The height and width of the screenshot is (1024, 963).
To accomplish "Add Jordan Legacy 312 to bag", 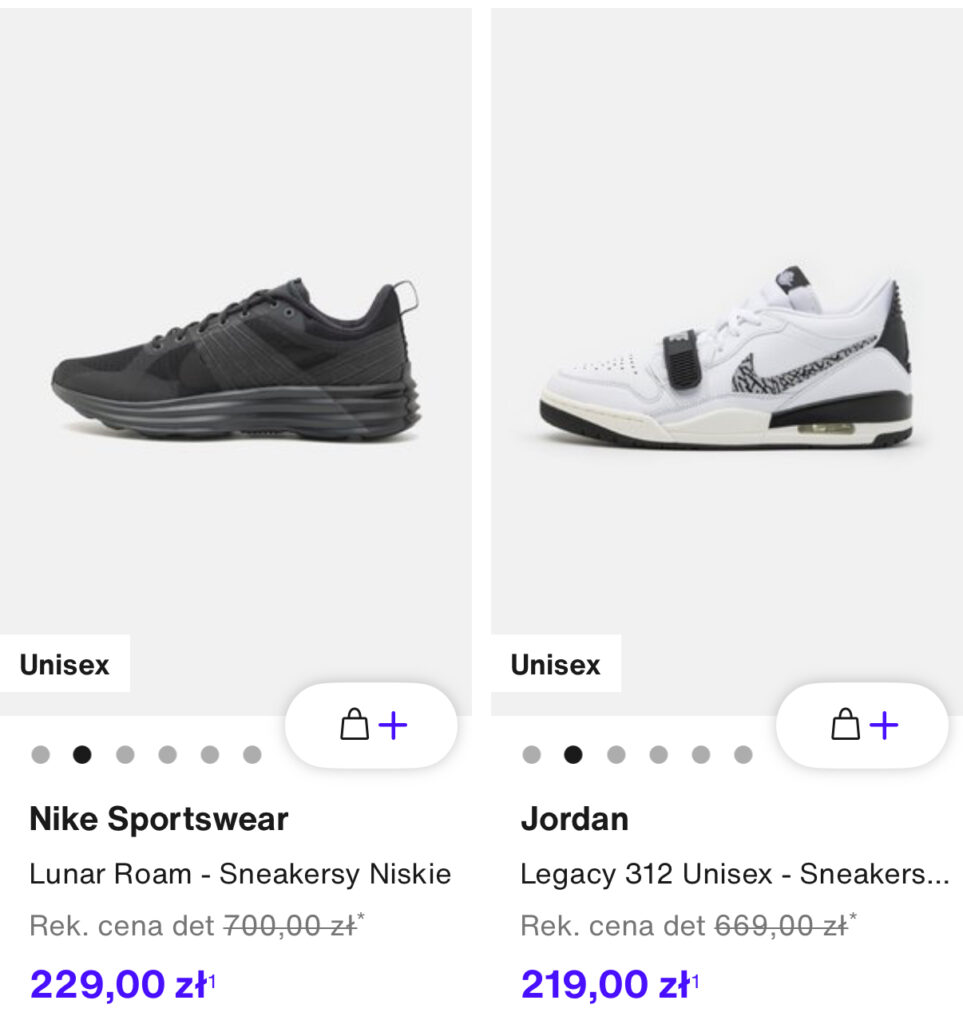I will coord(862,725).
